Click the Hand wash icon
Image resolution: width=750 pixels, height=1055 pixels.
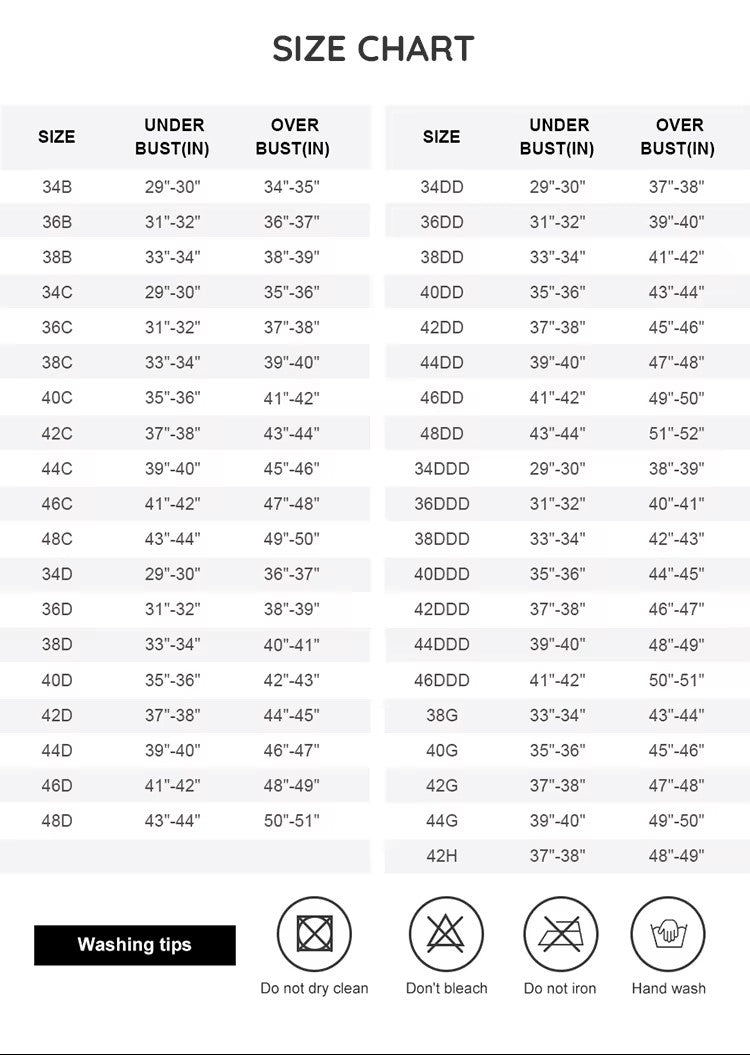[x=668, y=934]
